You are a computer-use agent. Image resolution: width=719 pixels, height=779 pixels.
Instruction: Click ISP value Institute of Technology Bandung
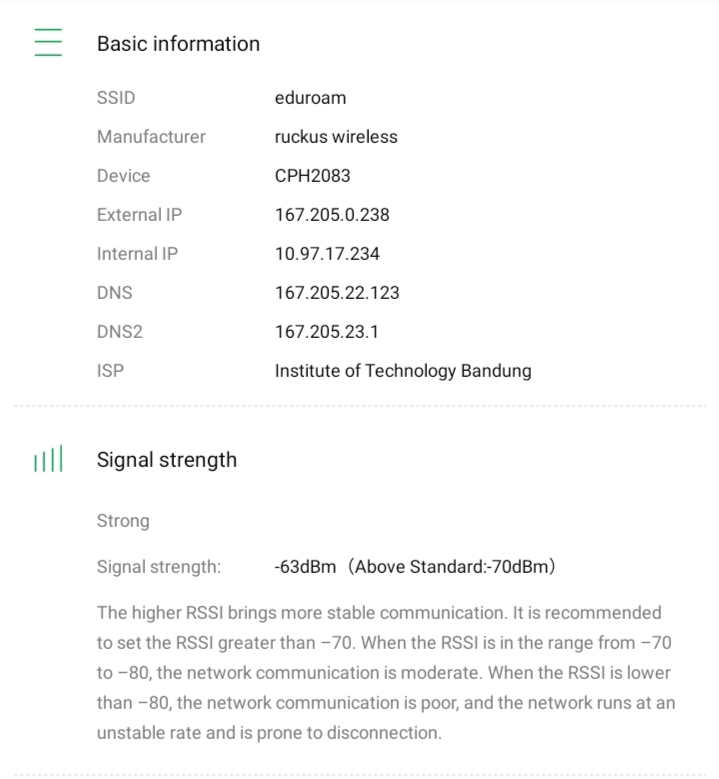tap(403, 371)
